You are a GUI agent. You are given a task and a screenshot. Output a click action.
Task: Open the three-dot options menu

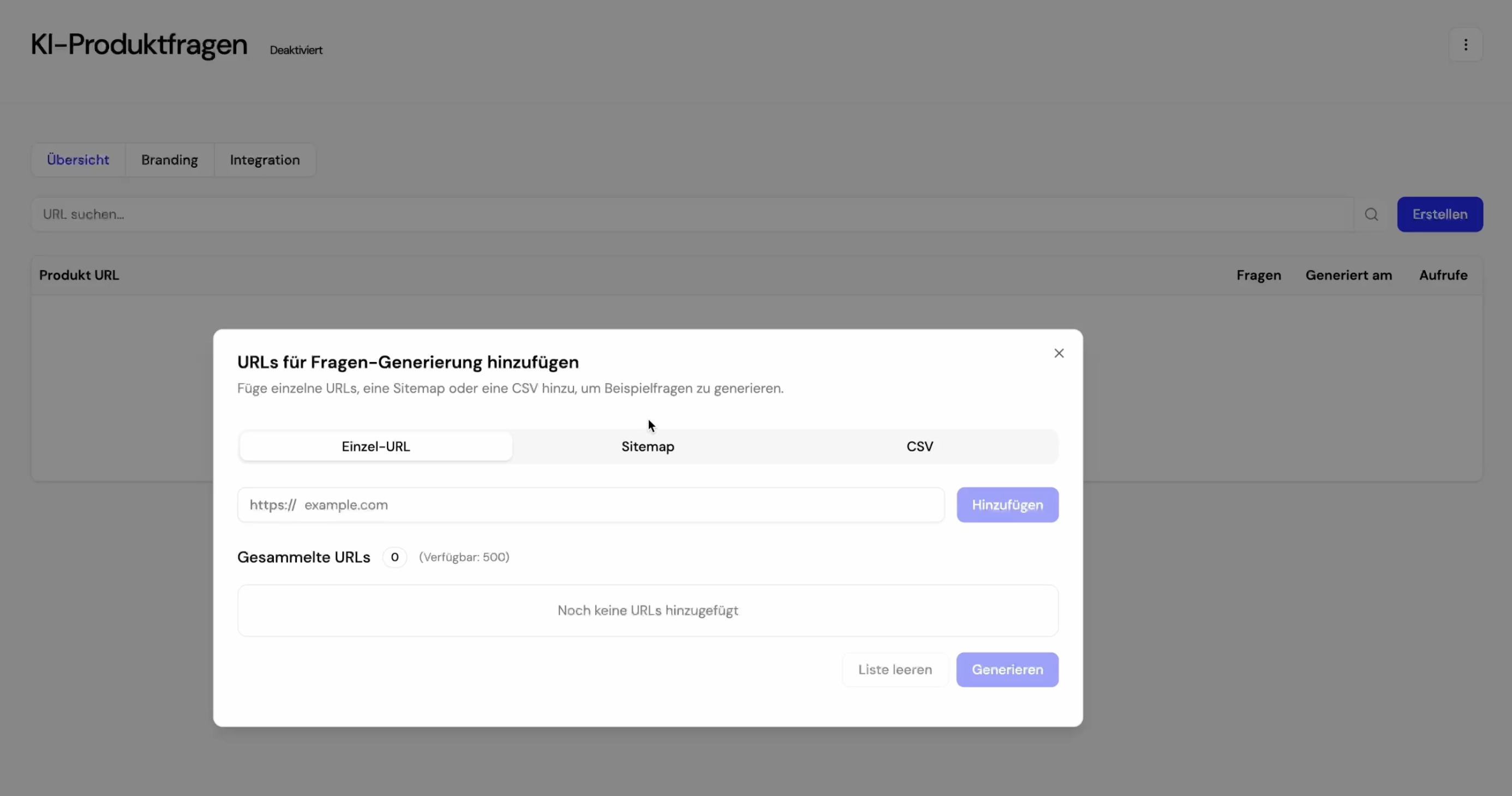1465,45
